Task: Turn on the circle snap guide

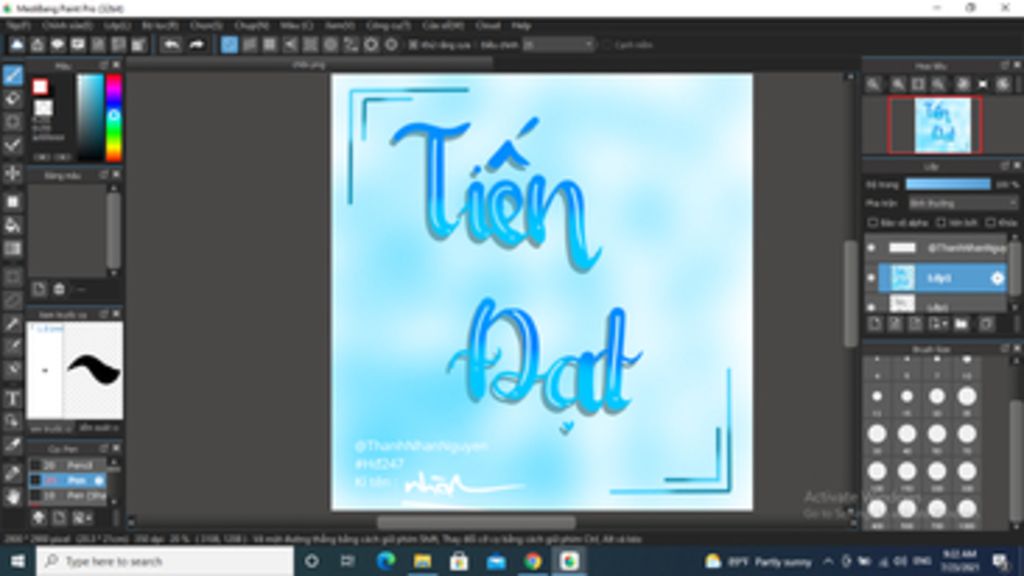Action: (x=330, y=44)
